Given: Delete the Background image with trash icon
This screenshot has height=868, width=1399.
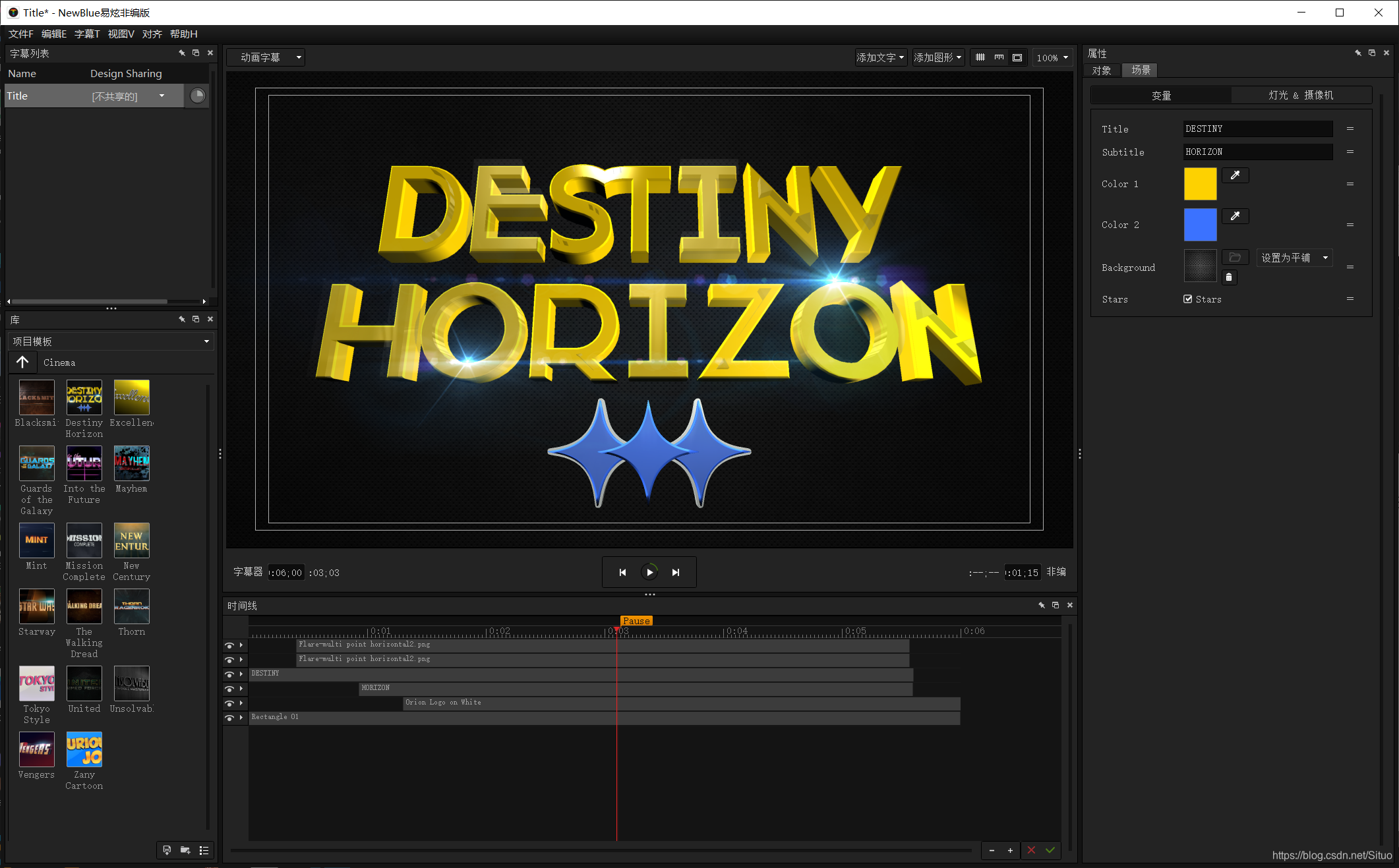Looking at the screenshot, I should coord(1228,277).
